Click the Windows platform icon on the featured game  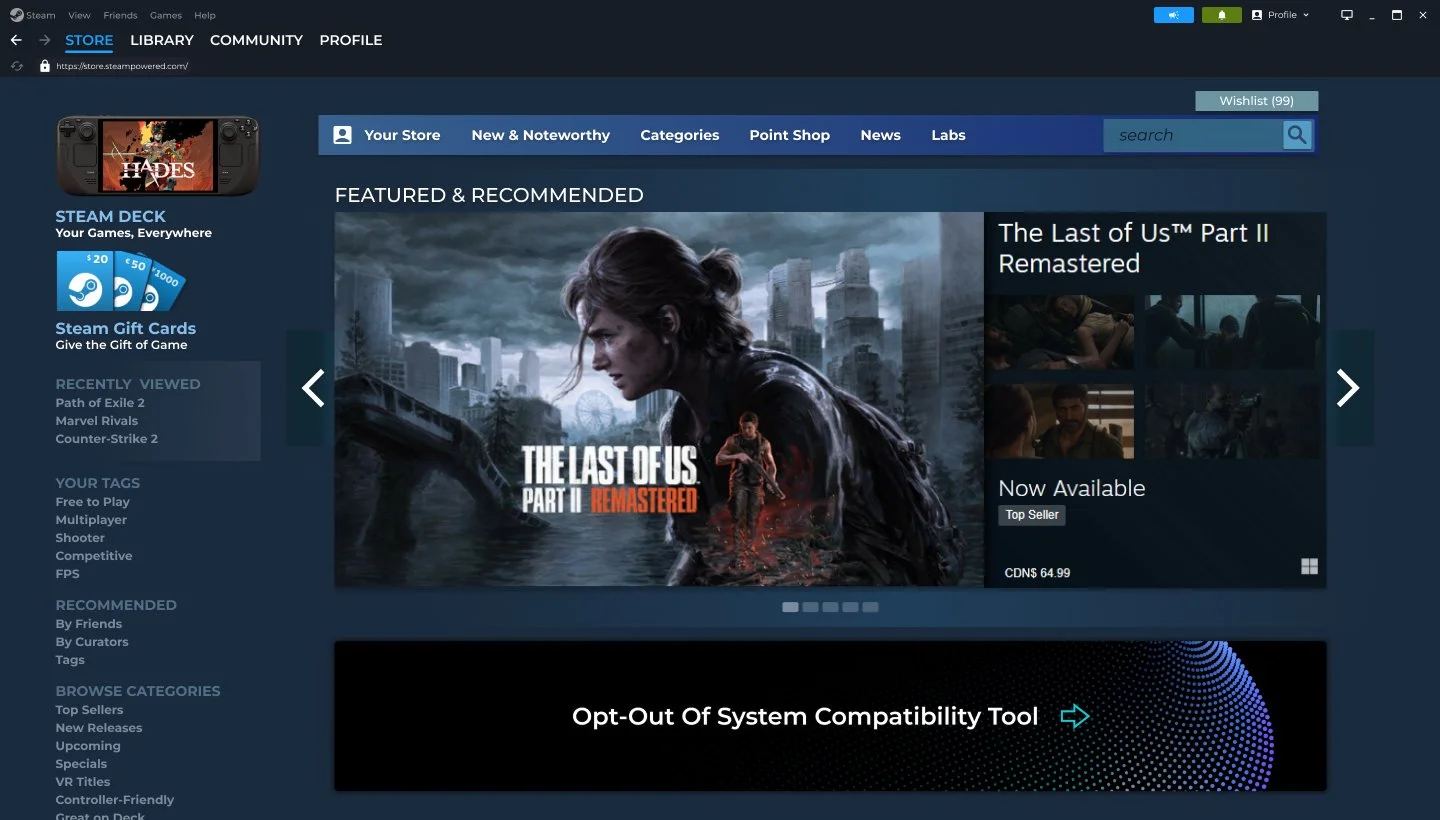1309,567
